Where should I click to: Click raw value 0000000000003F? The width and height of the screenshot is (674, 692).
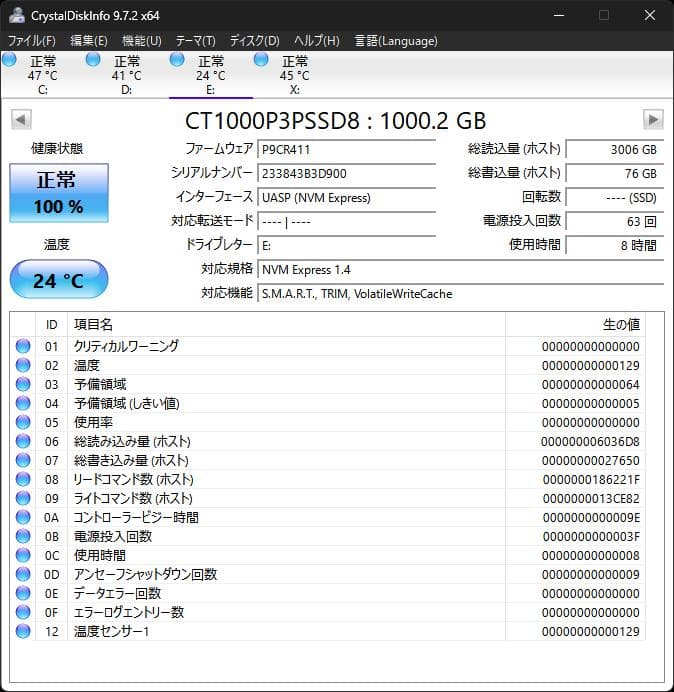tap(591, 536)
